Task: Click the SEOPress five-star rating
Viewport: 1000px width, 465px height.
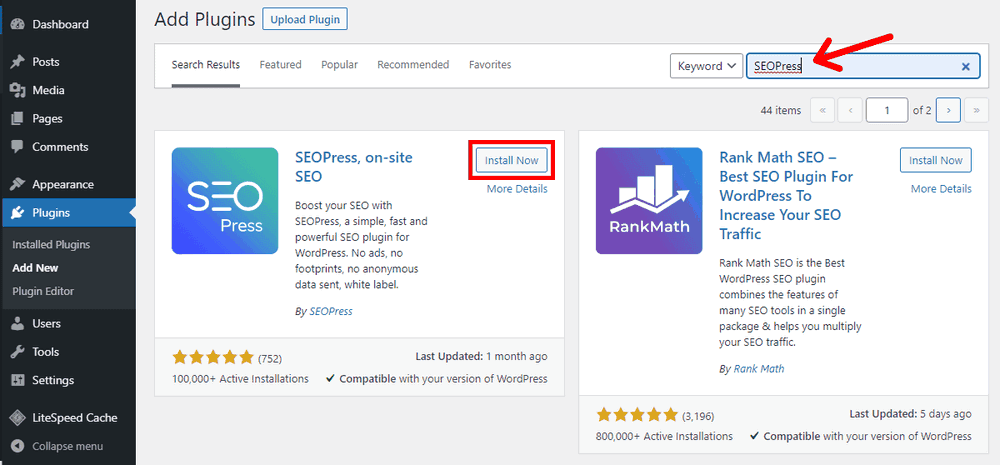Action: click(x=213, y=357)
